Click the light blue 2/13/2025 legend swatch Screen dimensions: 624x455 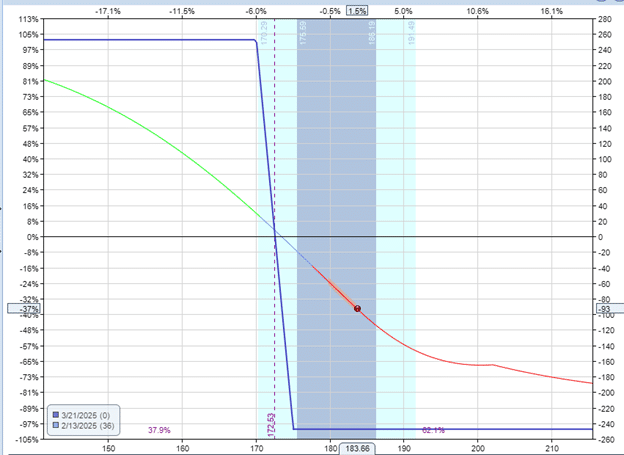point(56,425)
